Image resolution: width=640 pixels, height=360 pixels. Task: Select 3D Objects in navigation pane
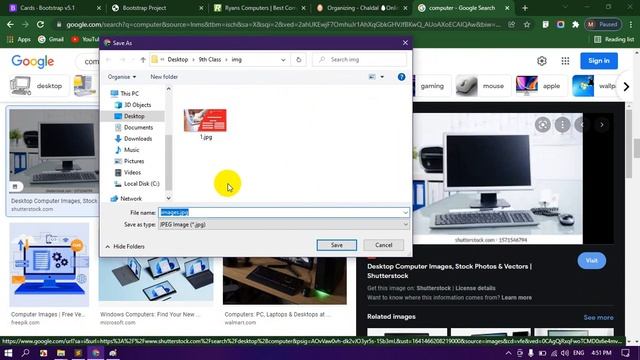133,105
